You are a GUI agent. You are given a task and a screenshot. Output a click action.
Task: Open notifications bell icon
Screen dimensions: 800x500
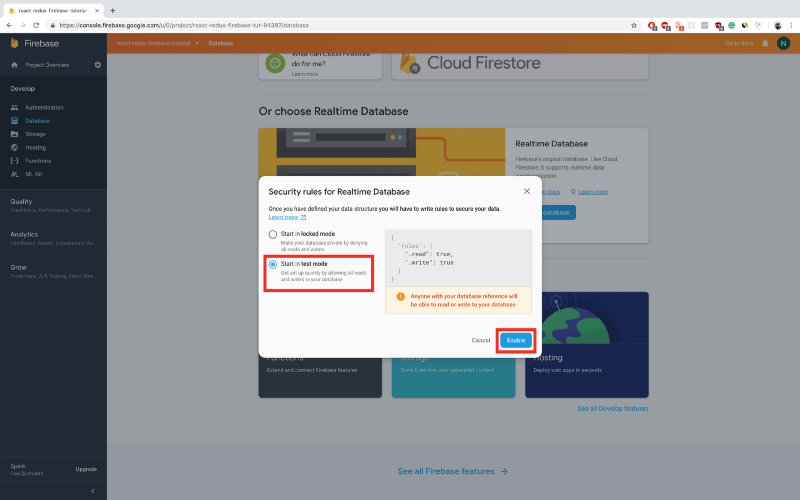pos(765,43)
